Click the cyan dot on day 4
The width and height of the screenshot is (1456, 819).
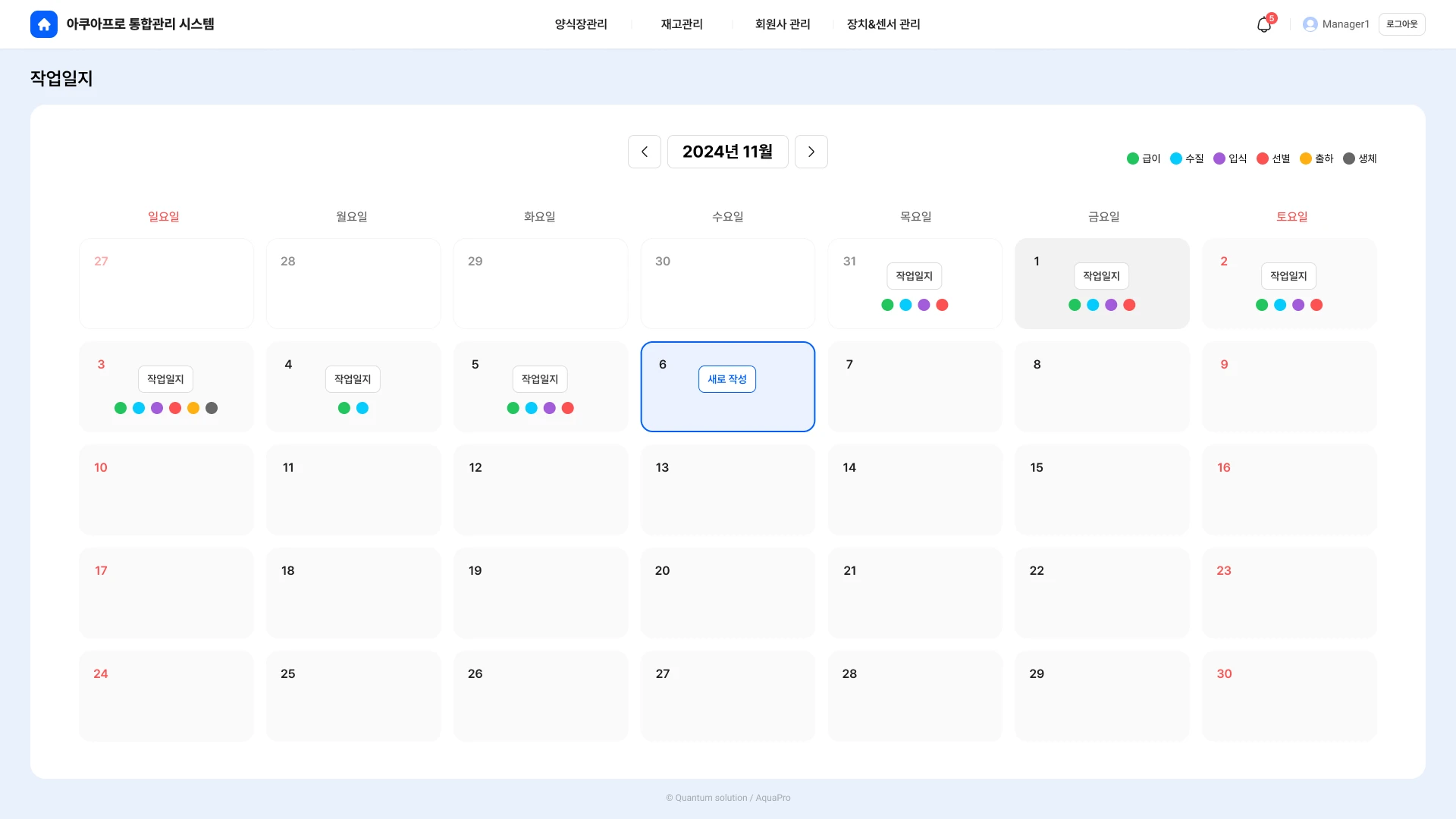(x=362, y=408)
